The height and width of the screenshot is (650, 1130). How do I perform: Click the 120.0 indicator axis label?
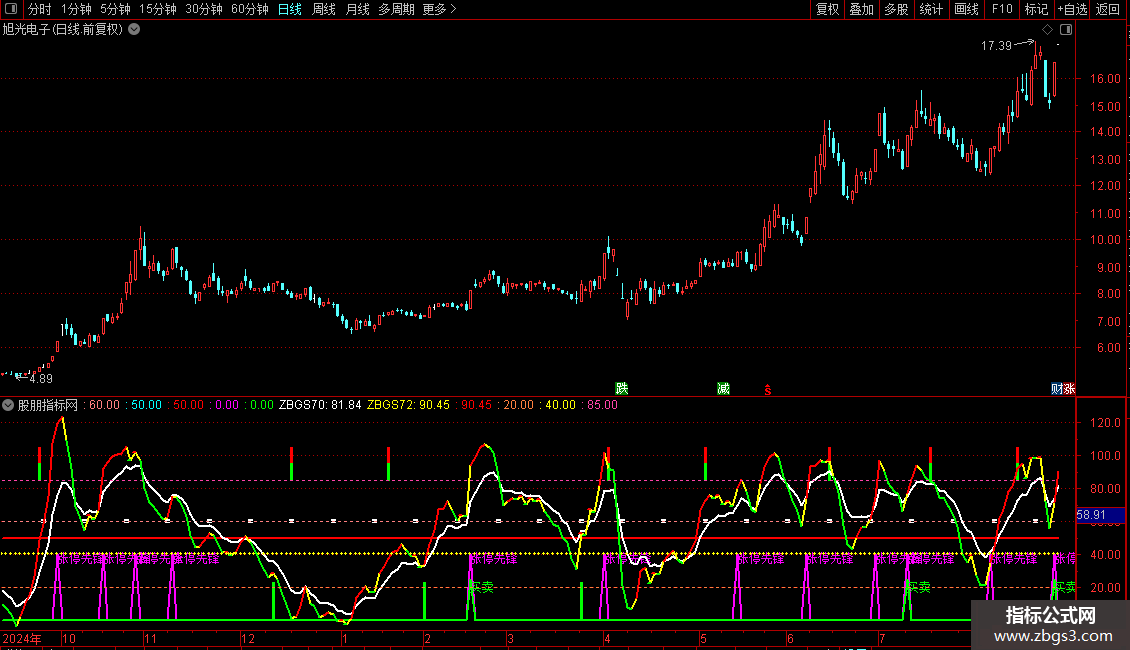(1105, 422)
